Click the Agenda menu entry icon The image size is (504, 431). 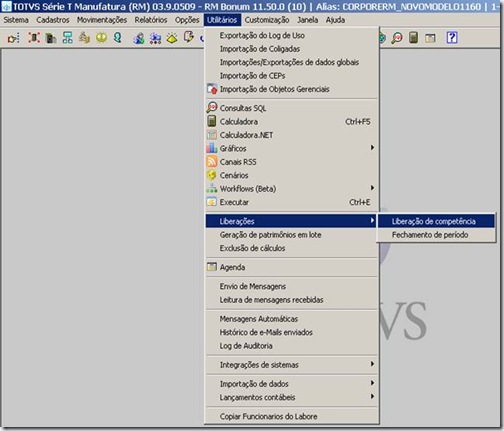pos(212,267)
